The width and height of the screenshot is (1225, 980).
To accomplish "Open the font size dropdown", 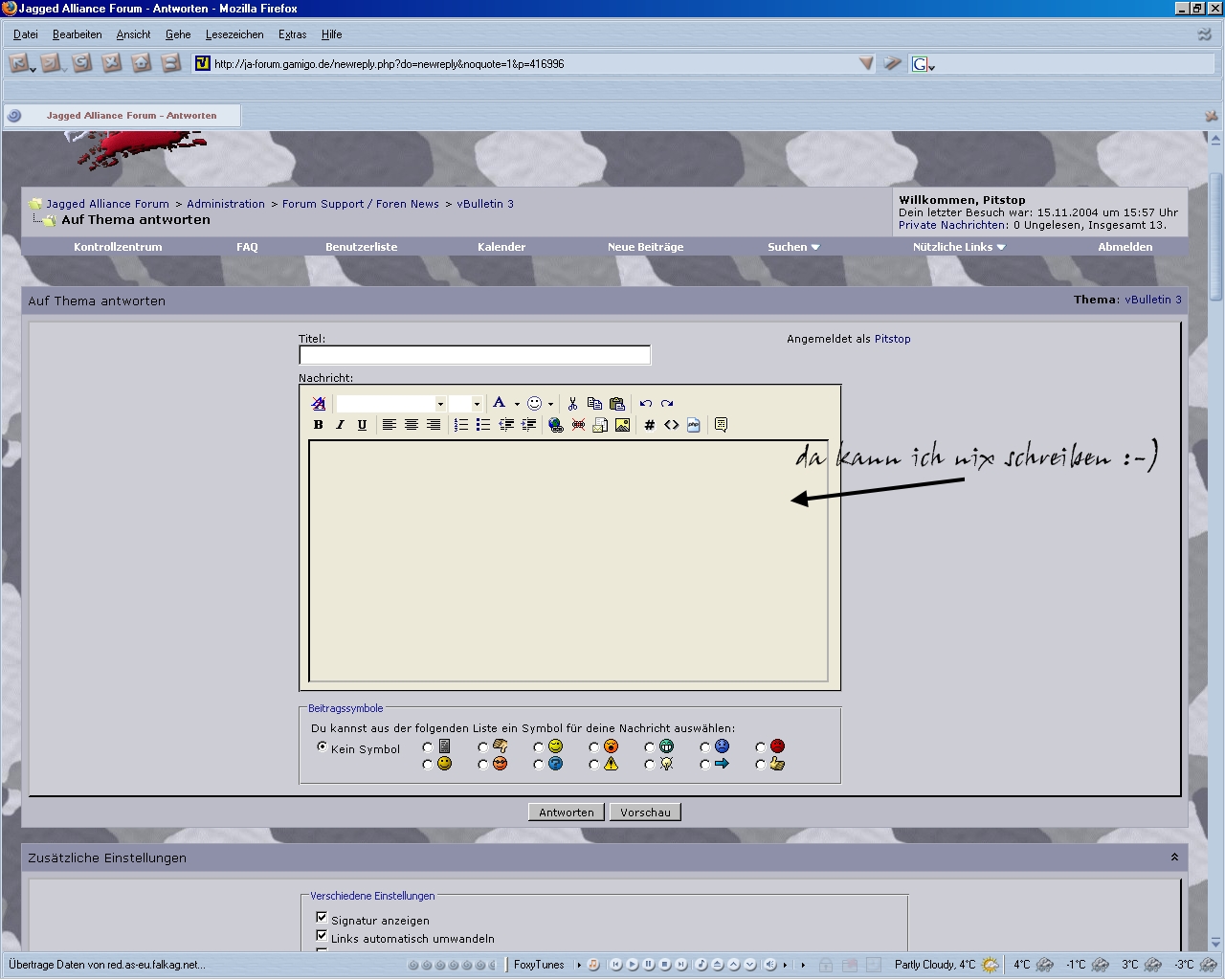I will (477, 404).
